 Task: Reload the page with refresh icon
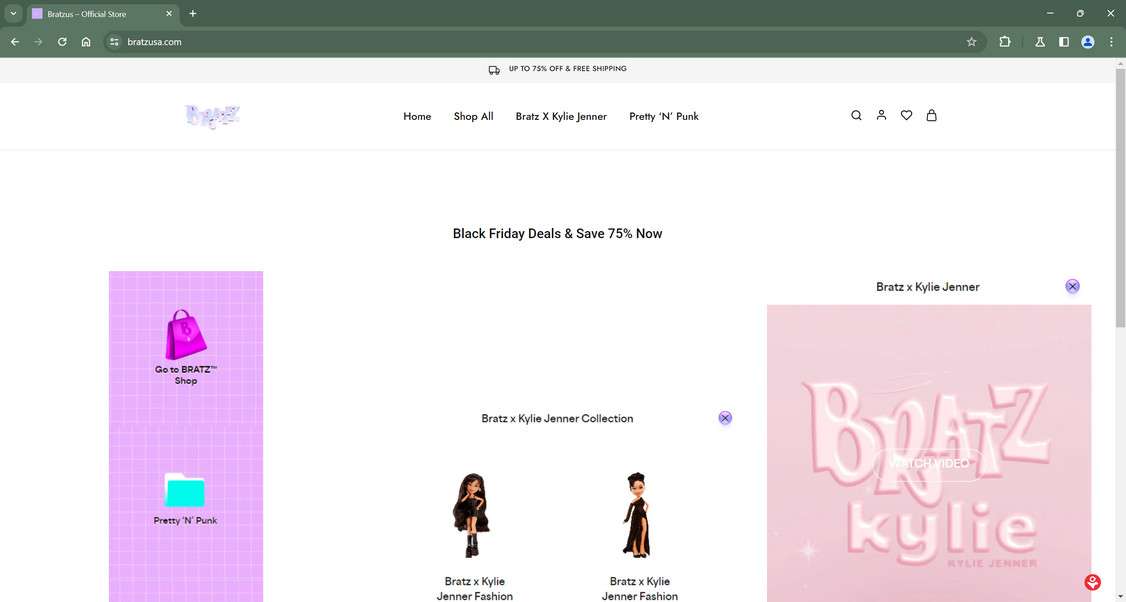click(x=62, y=42)
